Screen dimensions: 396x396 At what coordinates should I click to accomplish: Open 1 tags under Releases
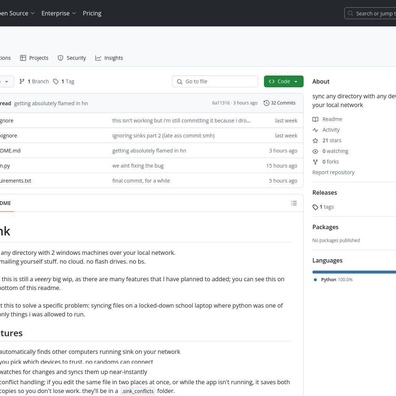tap(327, 207)
